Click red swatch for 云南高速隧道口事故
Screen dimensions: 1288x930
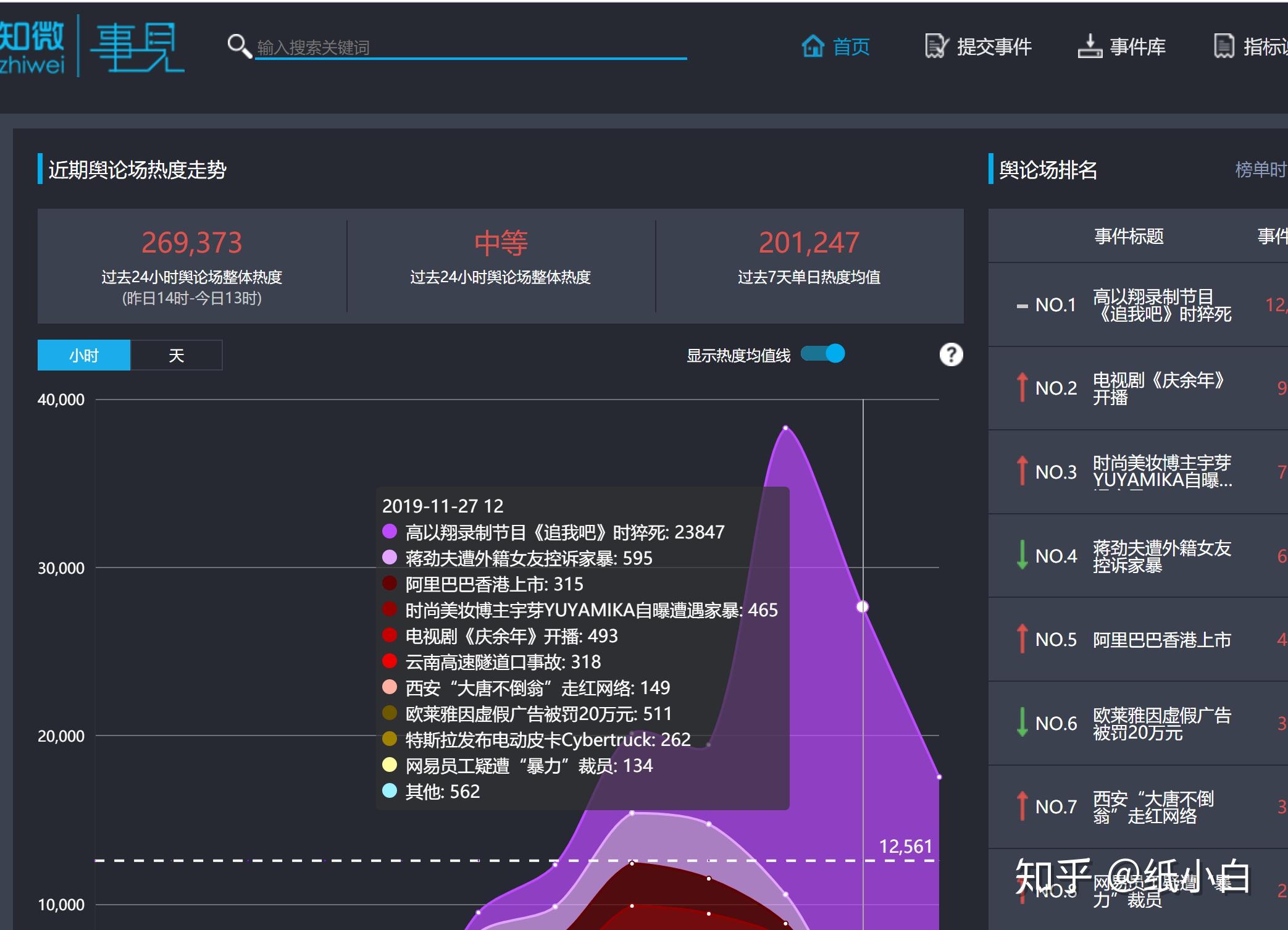(x=390, y=661)
